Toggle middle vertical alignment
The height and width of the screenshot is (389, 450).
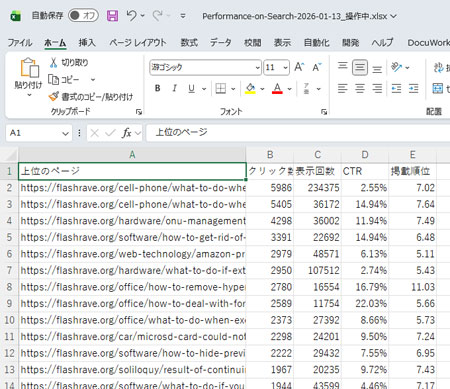360,68
